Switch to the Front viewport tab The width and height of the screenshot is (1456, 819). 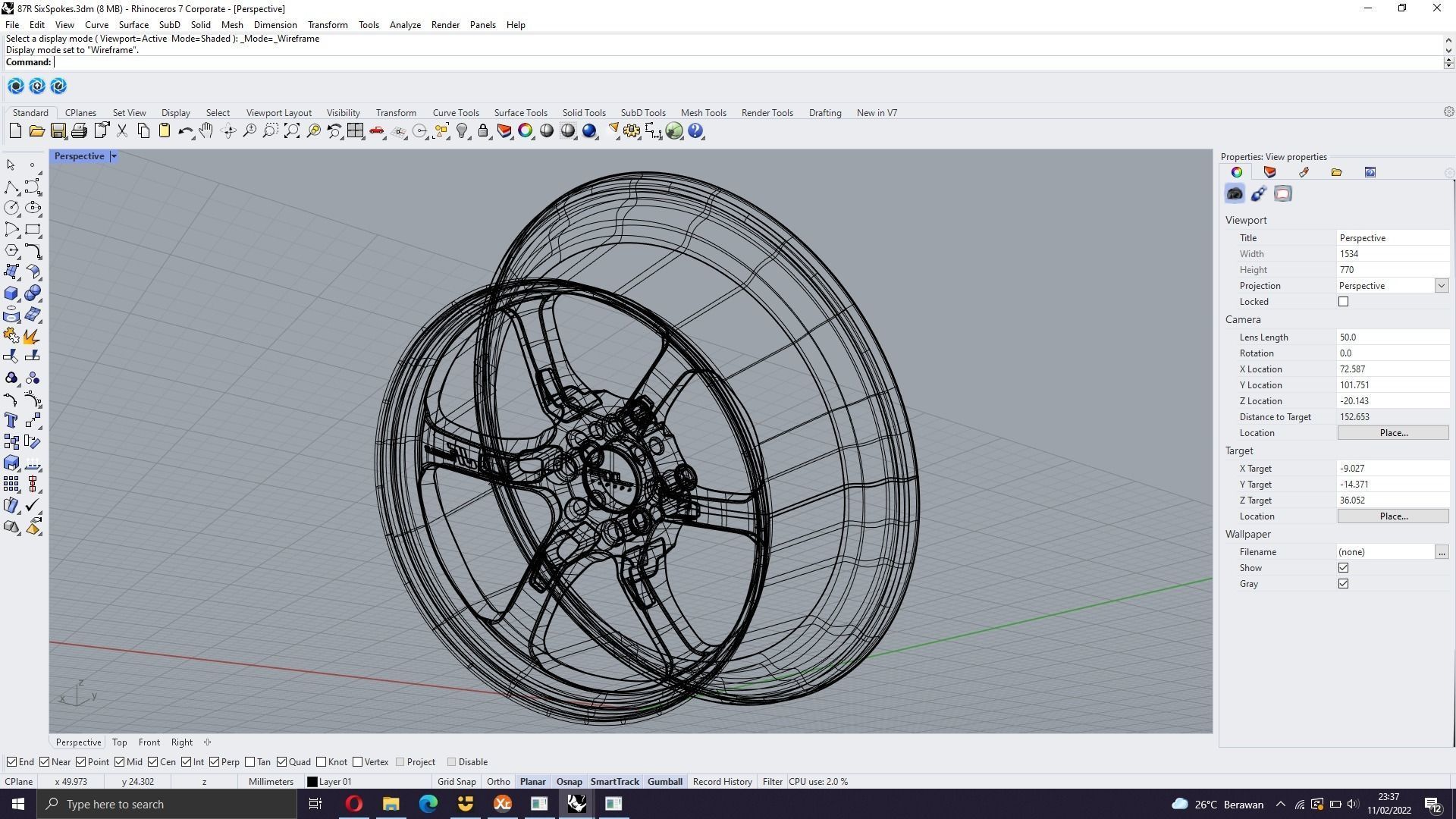[x=149, y=742]
